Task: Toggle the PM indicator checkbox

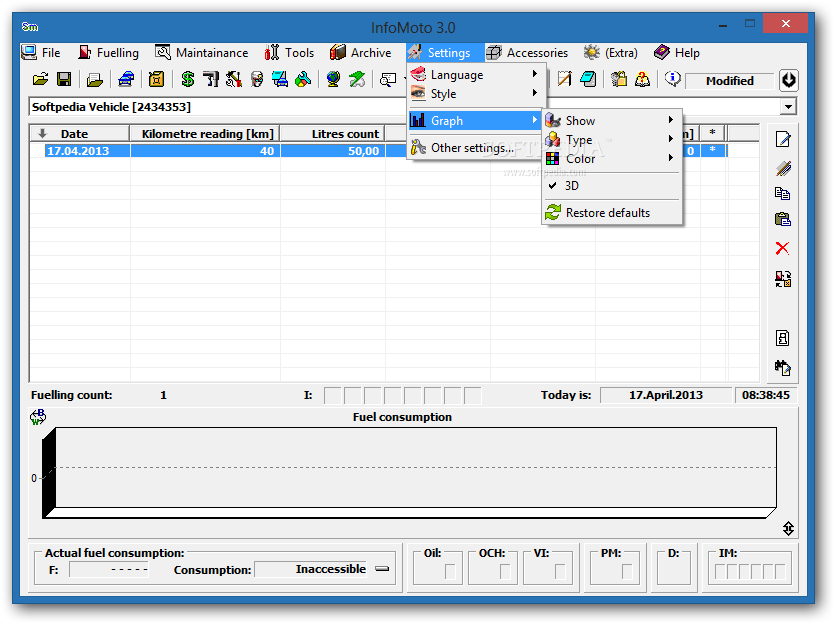Action: (x=627, y=572)
